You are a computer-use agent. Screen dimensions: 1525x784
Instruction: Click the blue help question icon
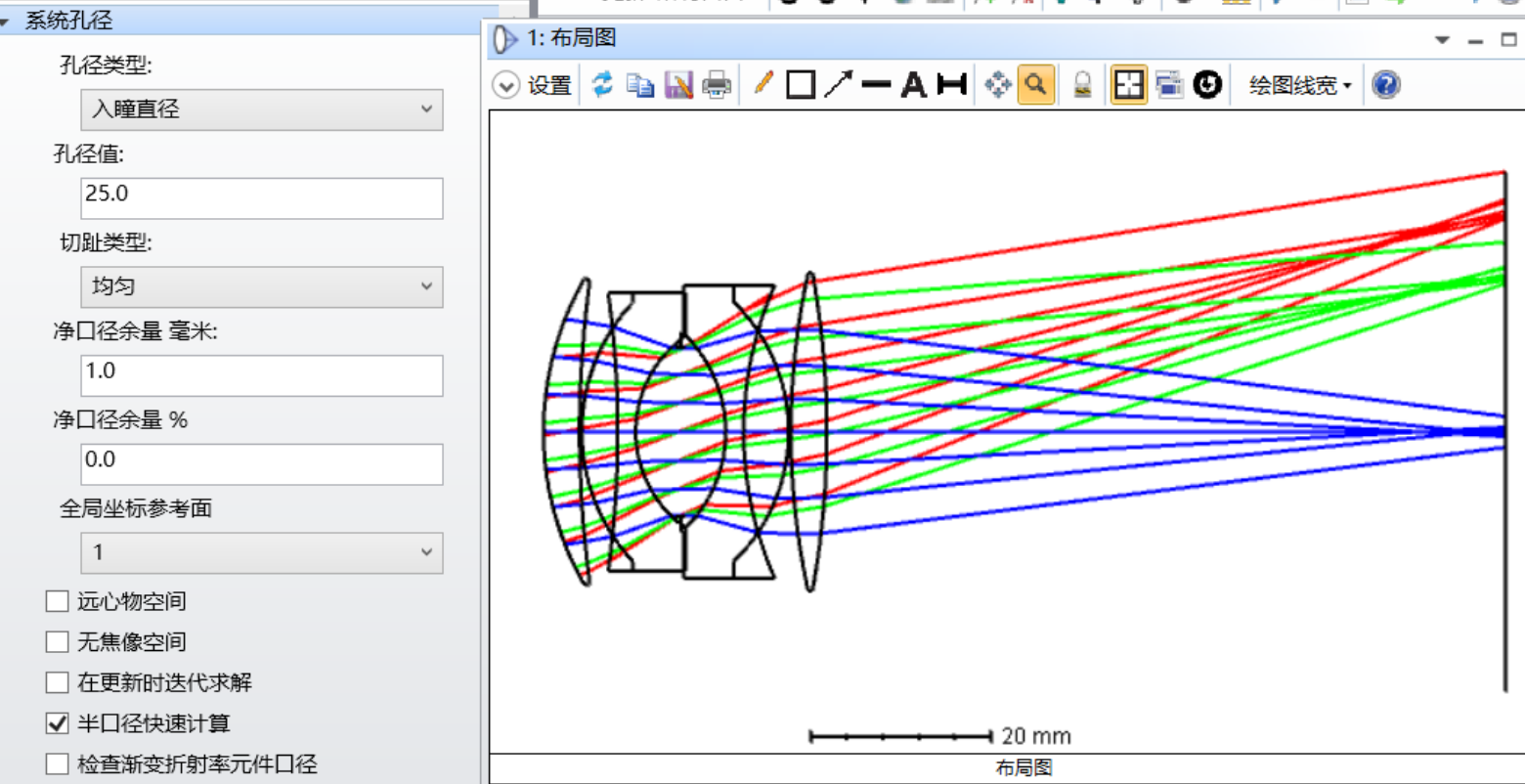coord(1385,85)
